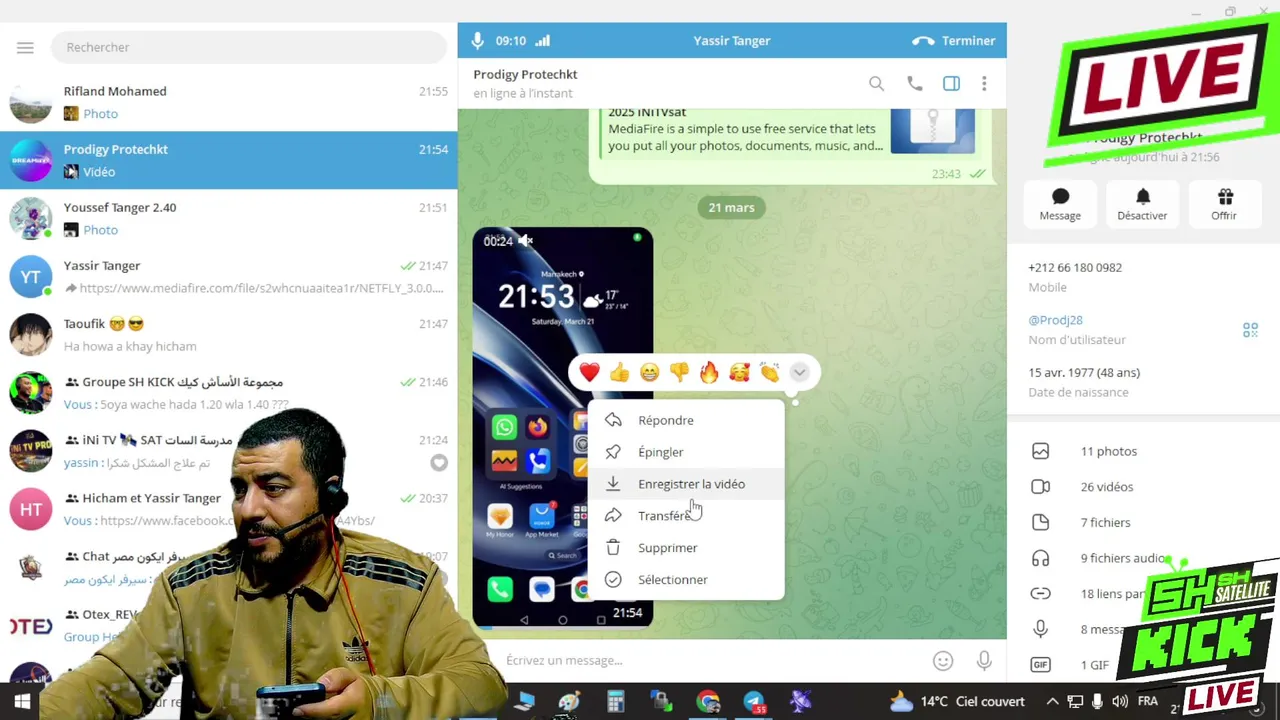Viewport: 1280px width, 720px height.
Task: Start a call from the chat header phone icon
Action: (x=915, y=84)
